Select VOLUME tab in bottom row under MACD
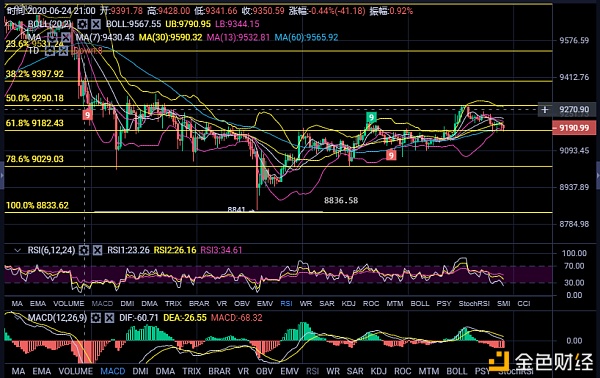600x378 pixels. [x=75, y=371]
